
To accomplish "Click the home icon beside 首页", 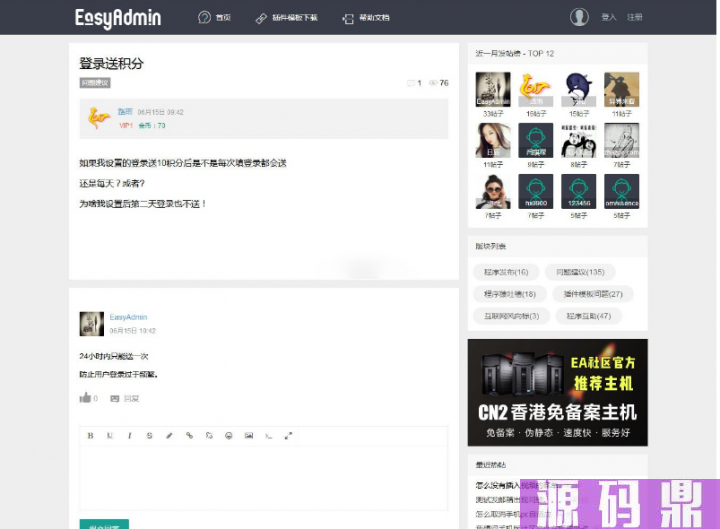I will coord(204,17).
